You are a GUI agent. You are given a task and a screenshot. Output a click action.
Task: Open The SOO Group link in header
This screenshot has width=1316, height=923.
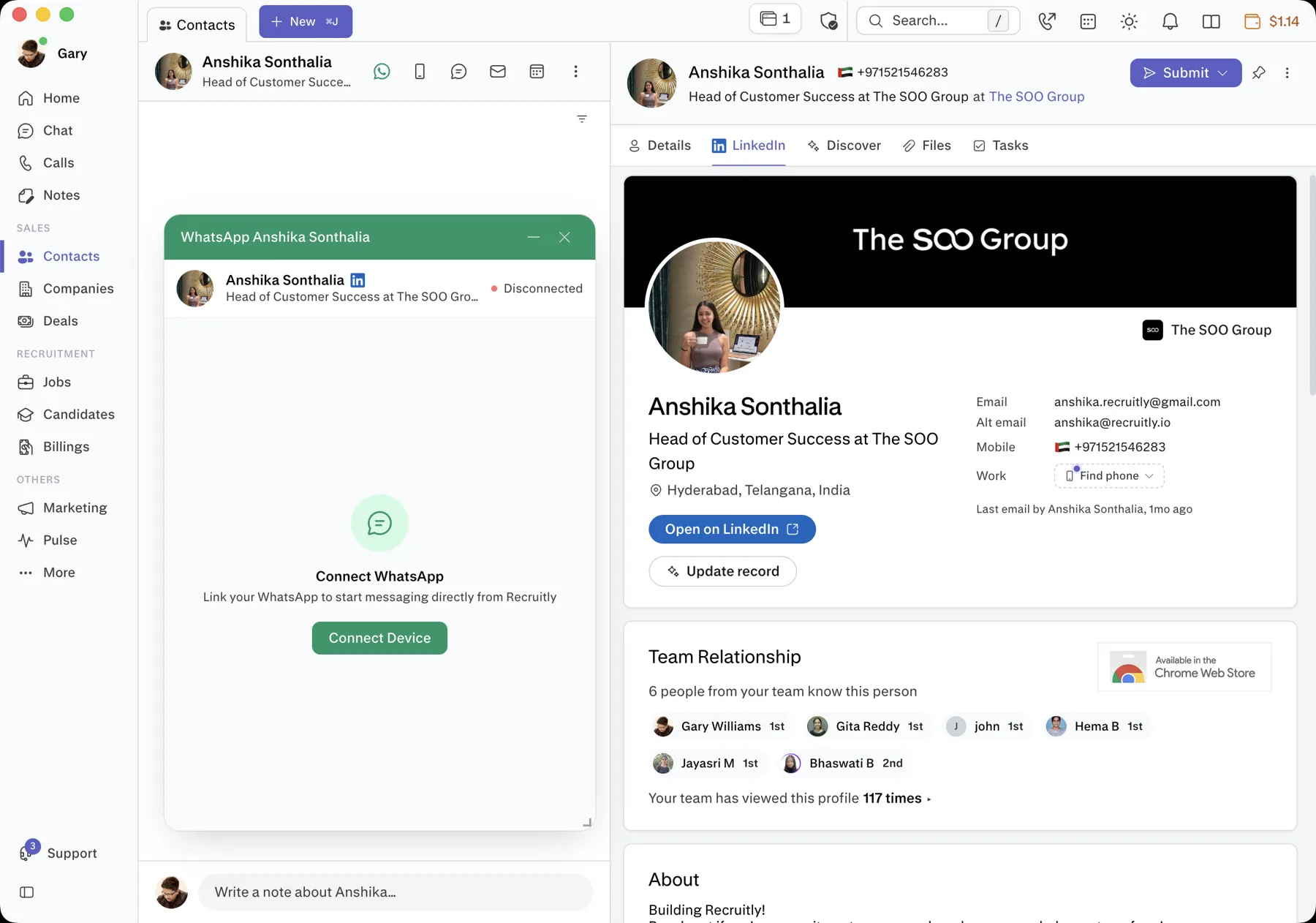point(1036,97)
